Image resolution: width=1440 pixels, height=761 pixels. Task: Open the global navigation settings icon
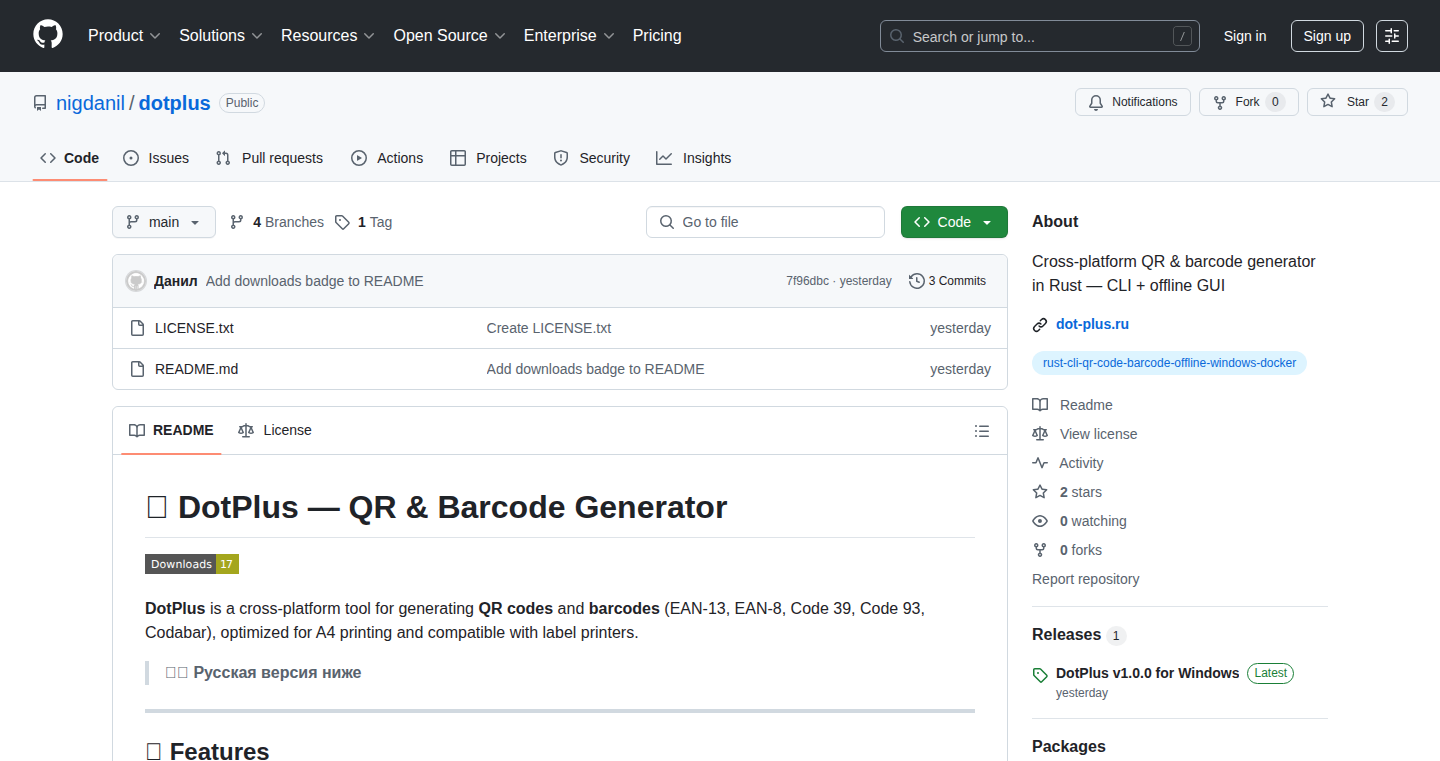click(1391, 36)
